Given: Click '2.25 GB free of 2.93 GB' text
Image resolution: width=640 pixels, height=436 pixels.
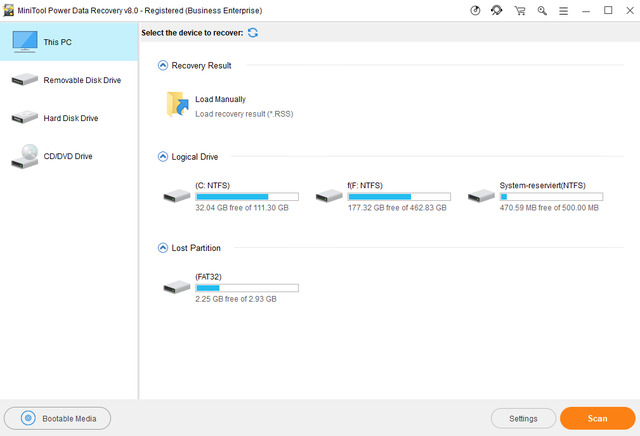Looking at the screenshot, I should [x=236, y=299].
